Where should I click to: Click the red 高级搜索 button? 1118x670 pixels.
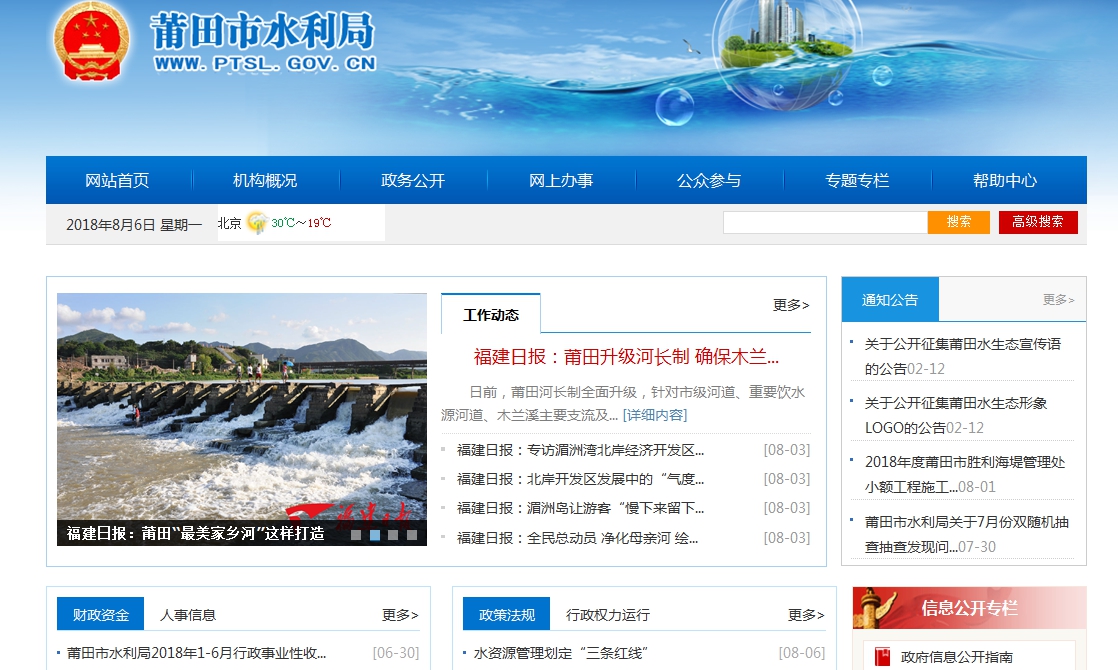[1038, 222]
